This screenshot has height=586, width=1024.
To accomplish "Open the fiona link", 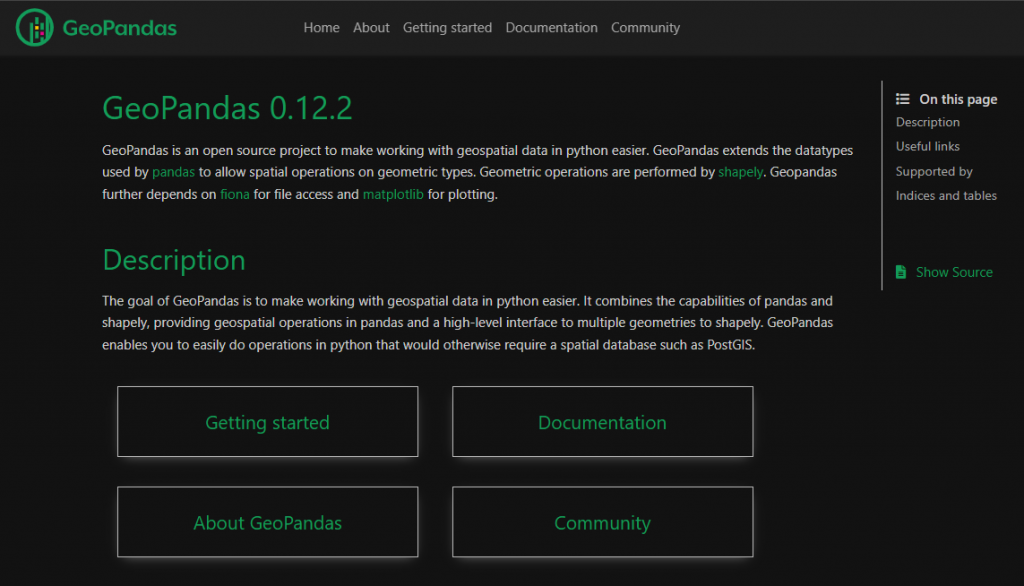I will tap(235, 195).
